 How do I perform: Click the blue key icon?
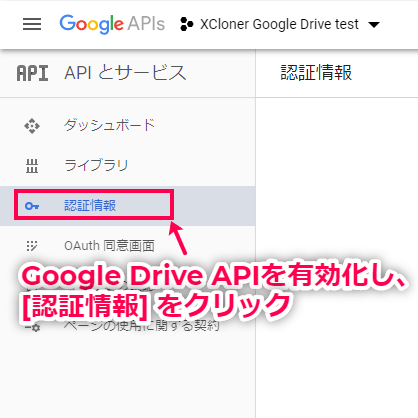pyautogui.click(x=32, y=206)
